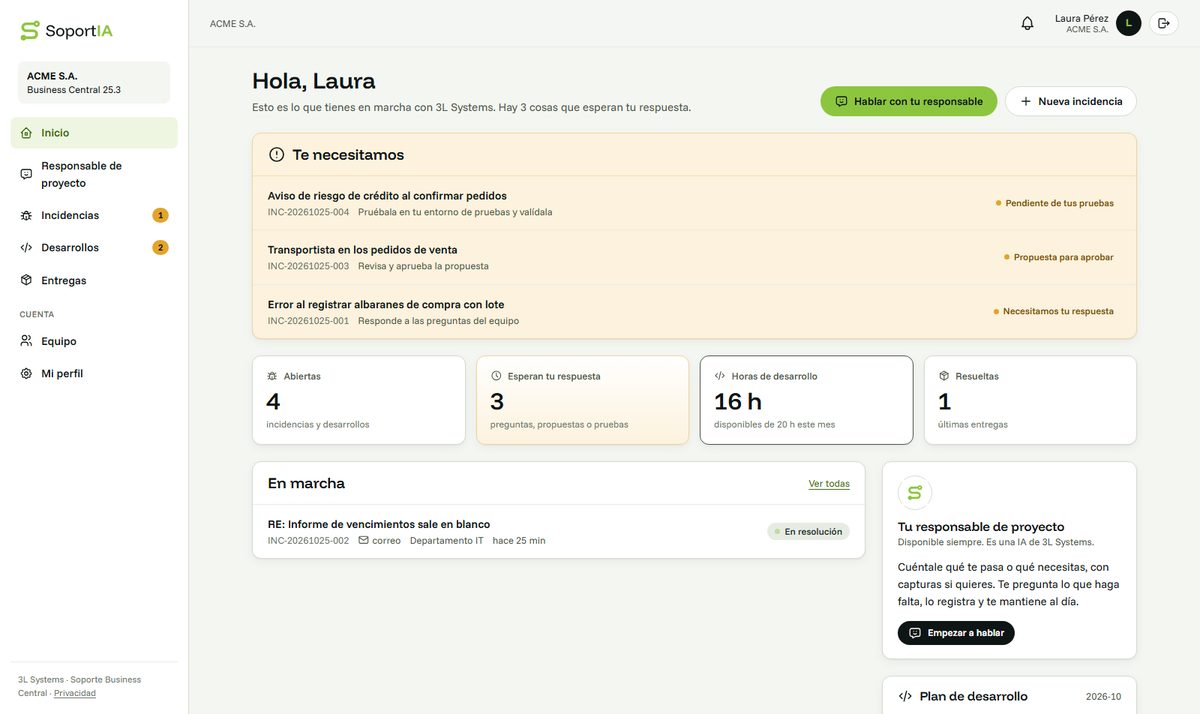The width and height of the screenshot is (1200, 714).
Task: Click ACME S.A. Business Central 25.3 card
Action: [x=94, y=82]
